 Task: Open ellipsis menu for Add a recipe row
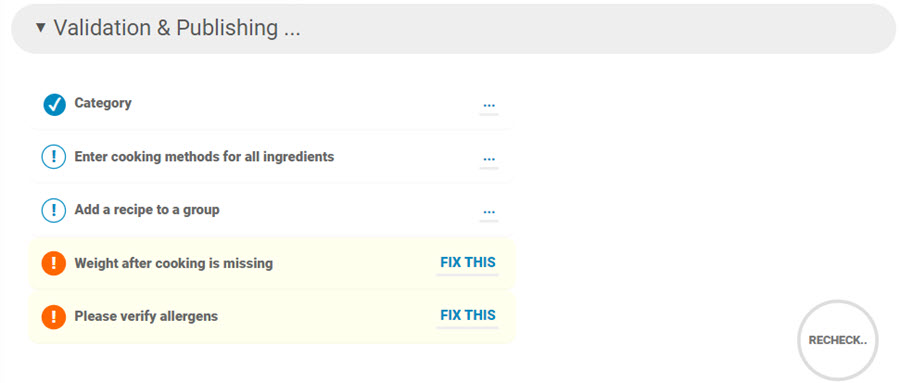(489, 212)
